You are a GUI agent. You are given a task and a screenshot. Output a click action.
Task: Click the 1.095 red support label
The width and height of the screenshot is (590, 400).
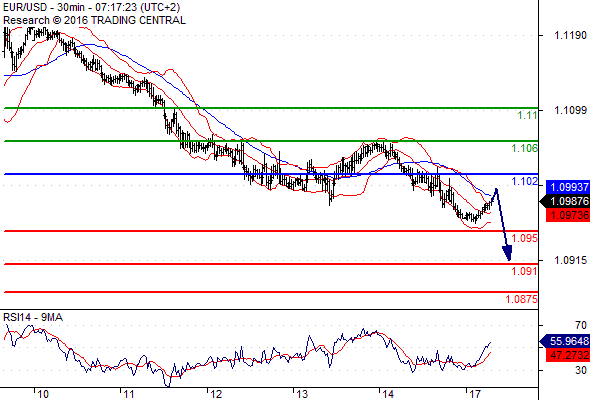524,238
